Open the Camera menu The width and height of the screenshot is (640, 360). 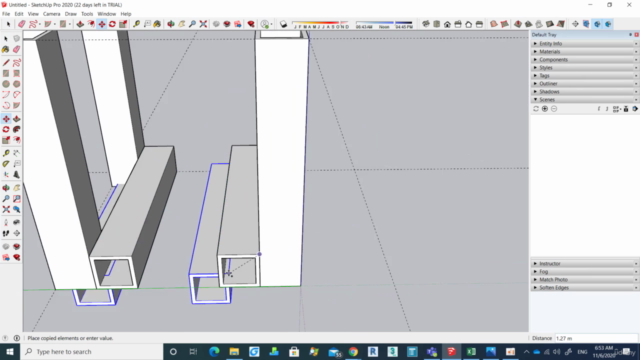[52, 14]
